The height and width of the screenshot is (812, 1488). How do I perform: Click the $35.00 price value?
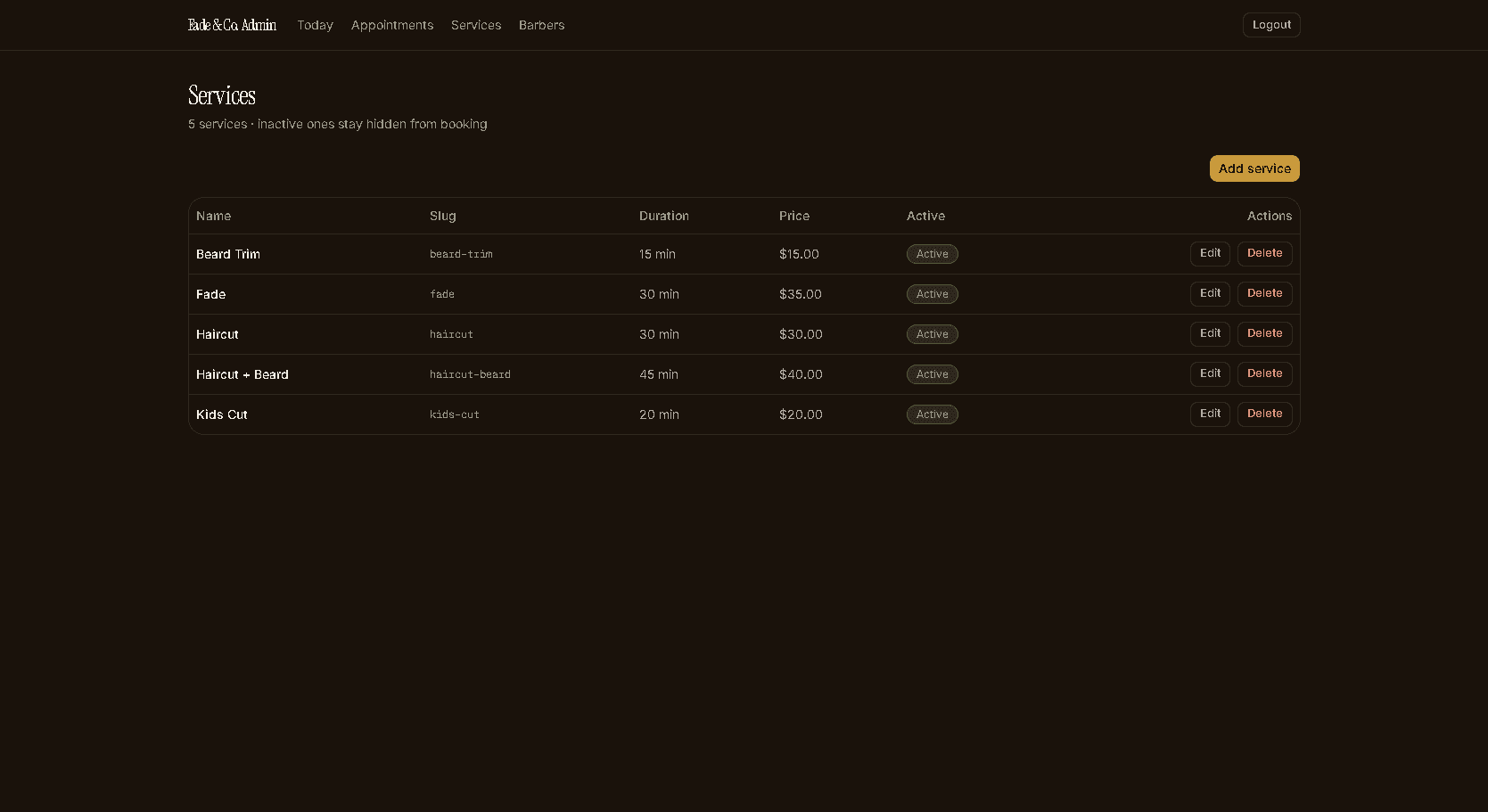click(x=801, y=294)
